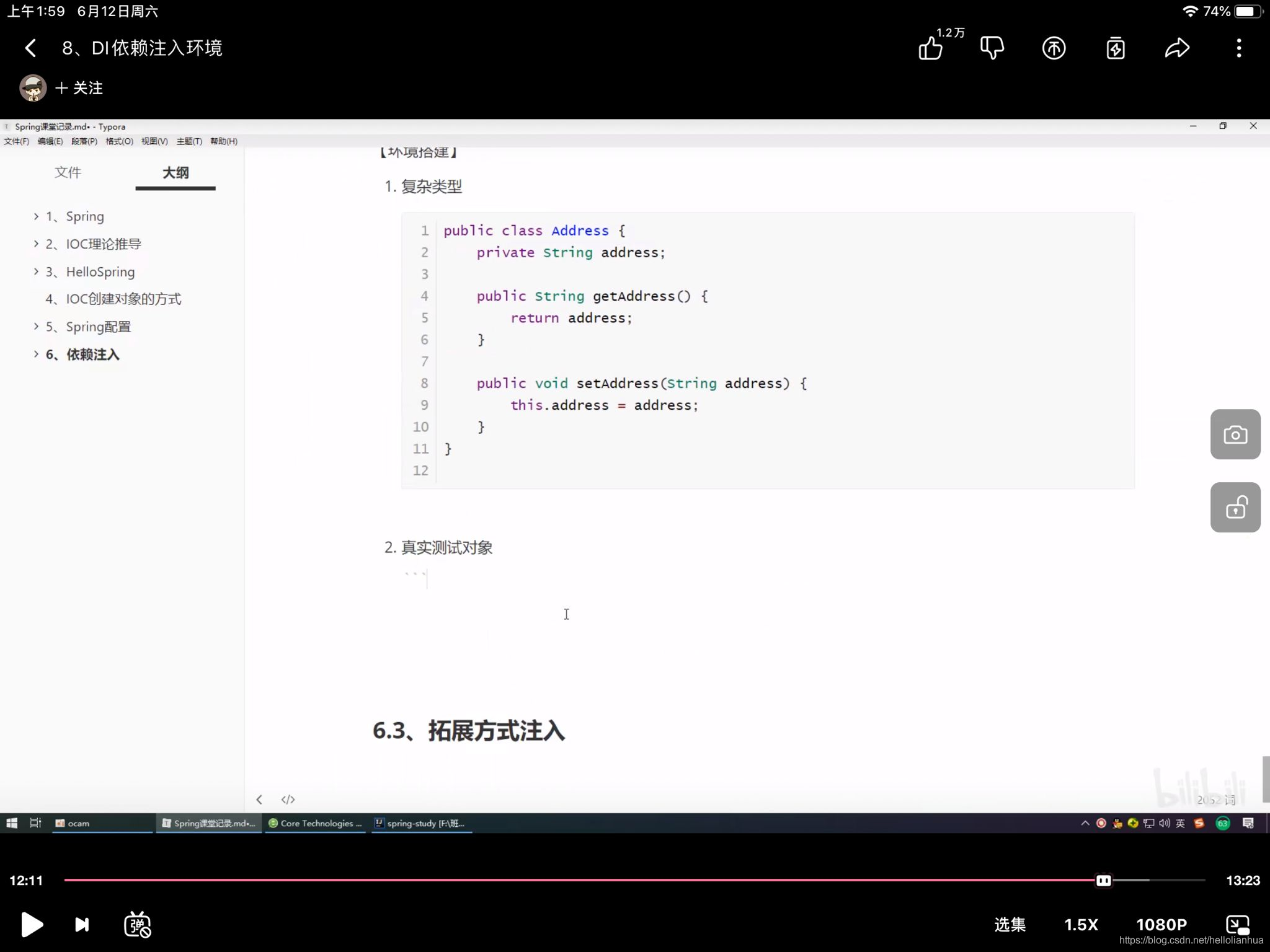Take a screenshot with camera button
This screenshot has width=1270, height=952.
pos(1235,434)
